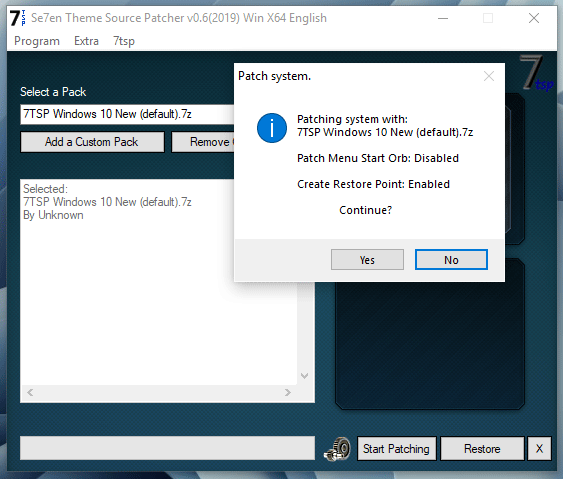Close the Se7en Theme Source Patcher window
Viewport: 563px width, 479px height.
(534, 18)
